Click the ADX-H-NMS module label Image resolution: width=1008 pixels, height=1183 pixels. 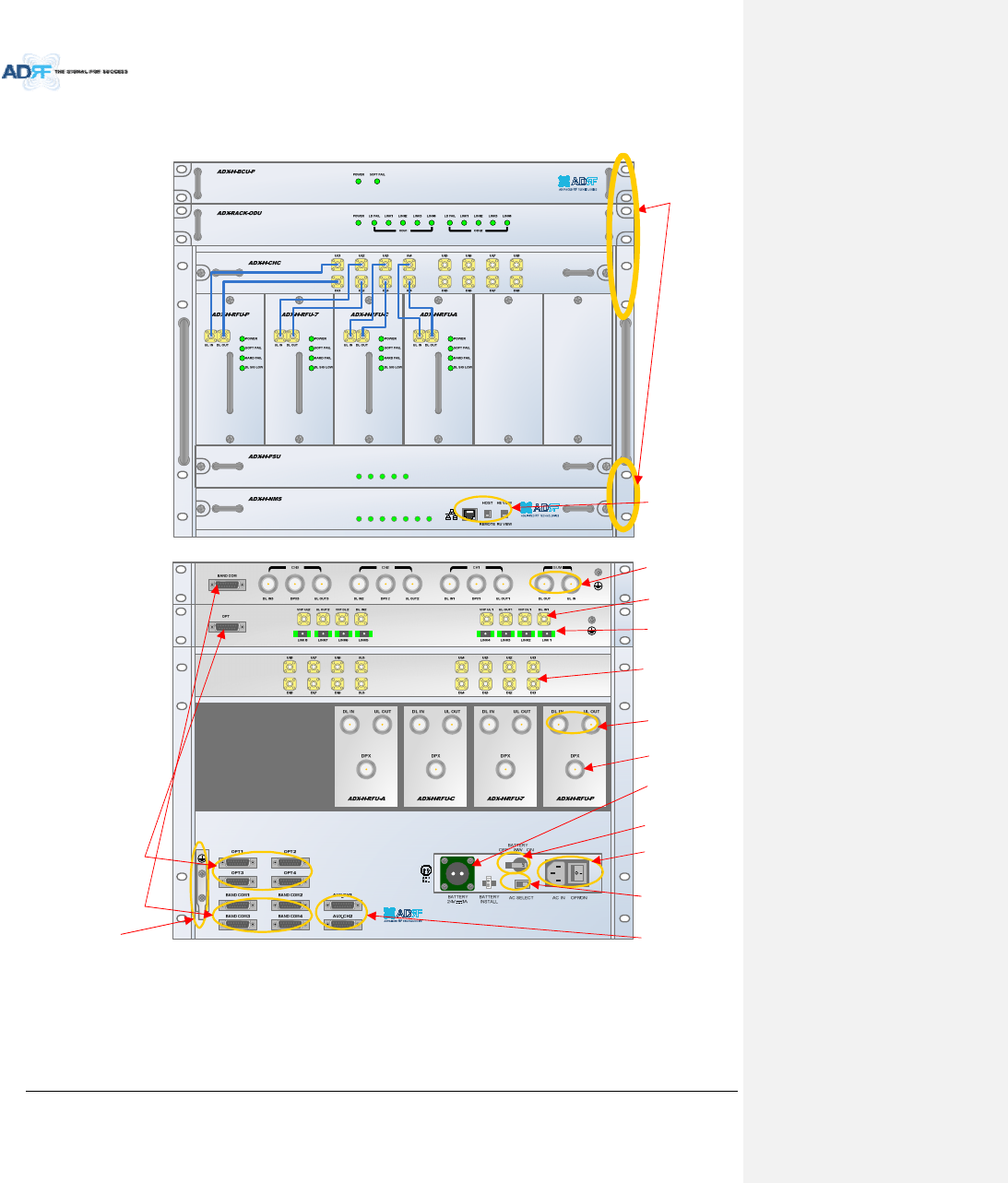coord(265,499)
